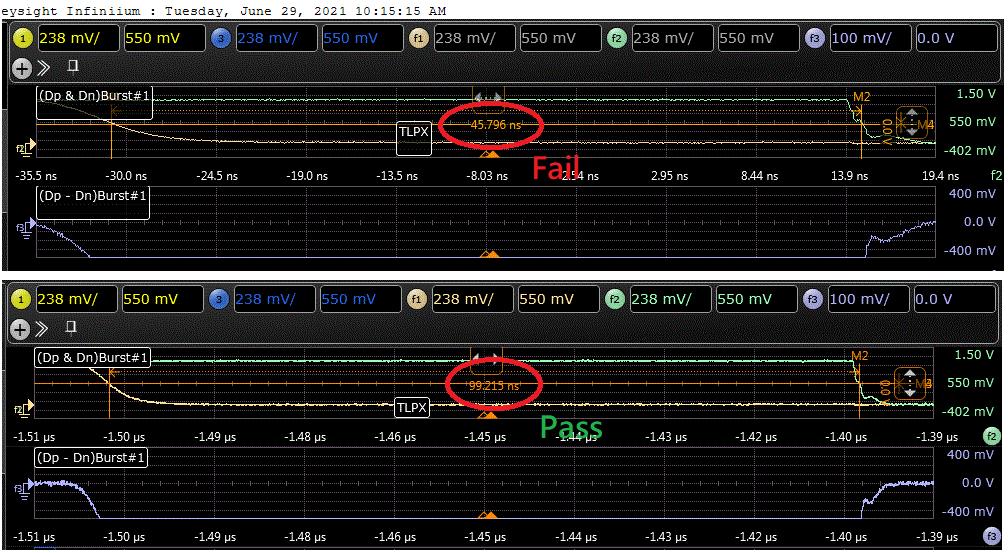Click the small square icon in Fail capture toolbar

point(72,67)
